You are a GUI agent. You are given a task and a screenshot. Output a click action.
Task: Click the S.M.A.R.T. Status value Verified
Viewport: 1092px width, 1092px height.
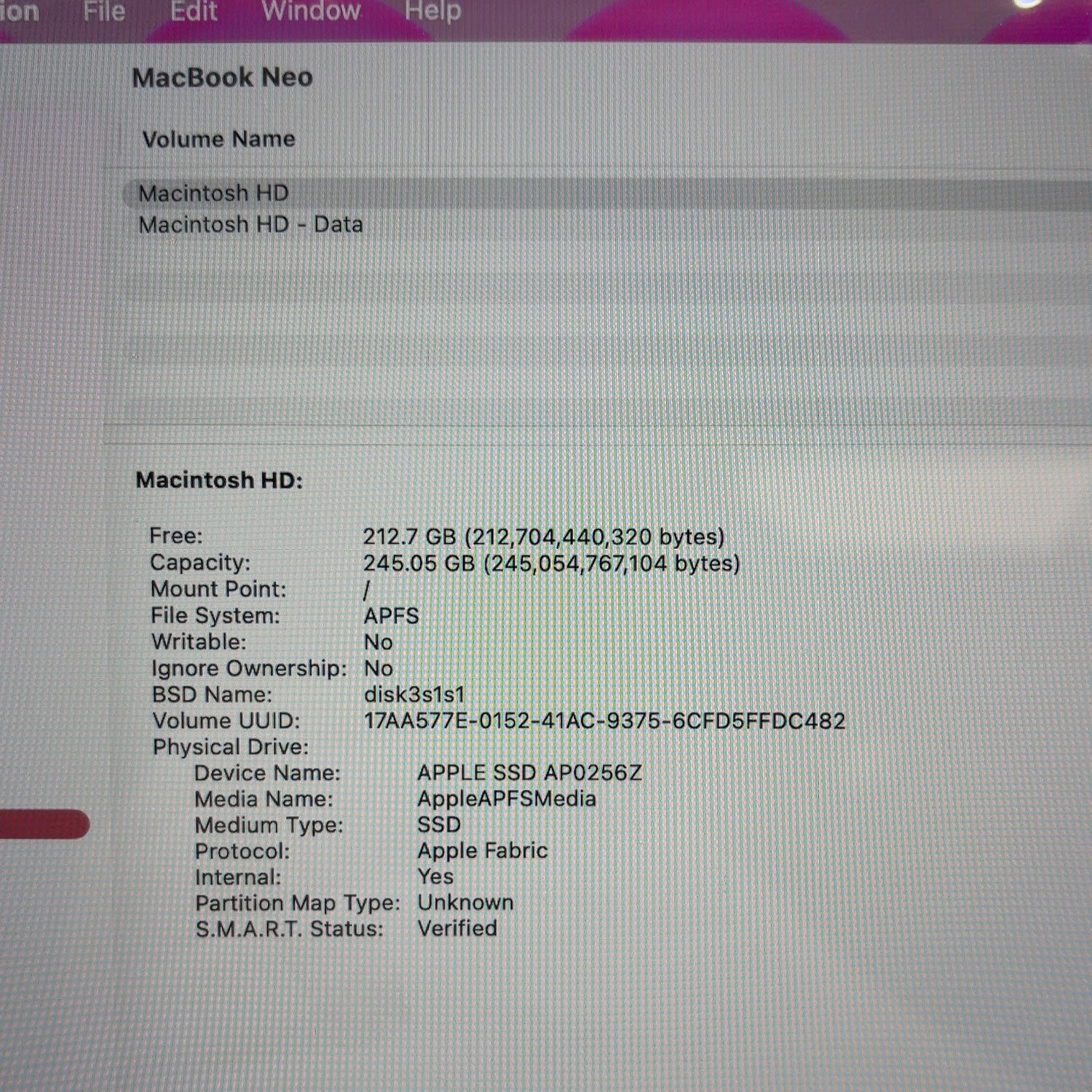pos(458,928)
